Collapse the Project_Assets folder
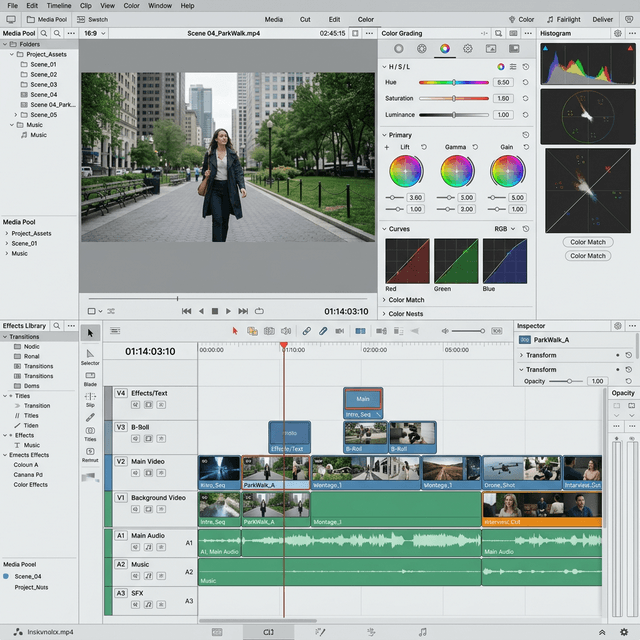 tap(12, 54)
